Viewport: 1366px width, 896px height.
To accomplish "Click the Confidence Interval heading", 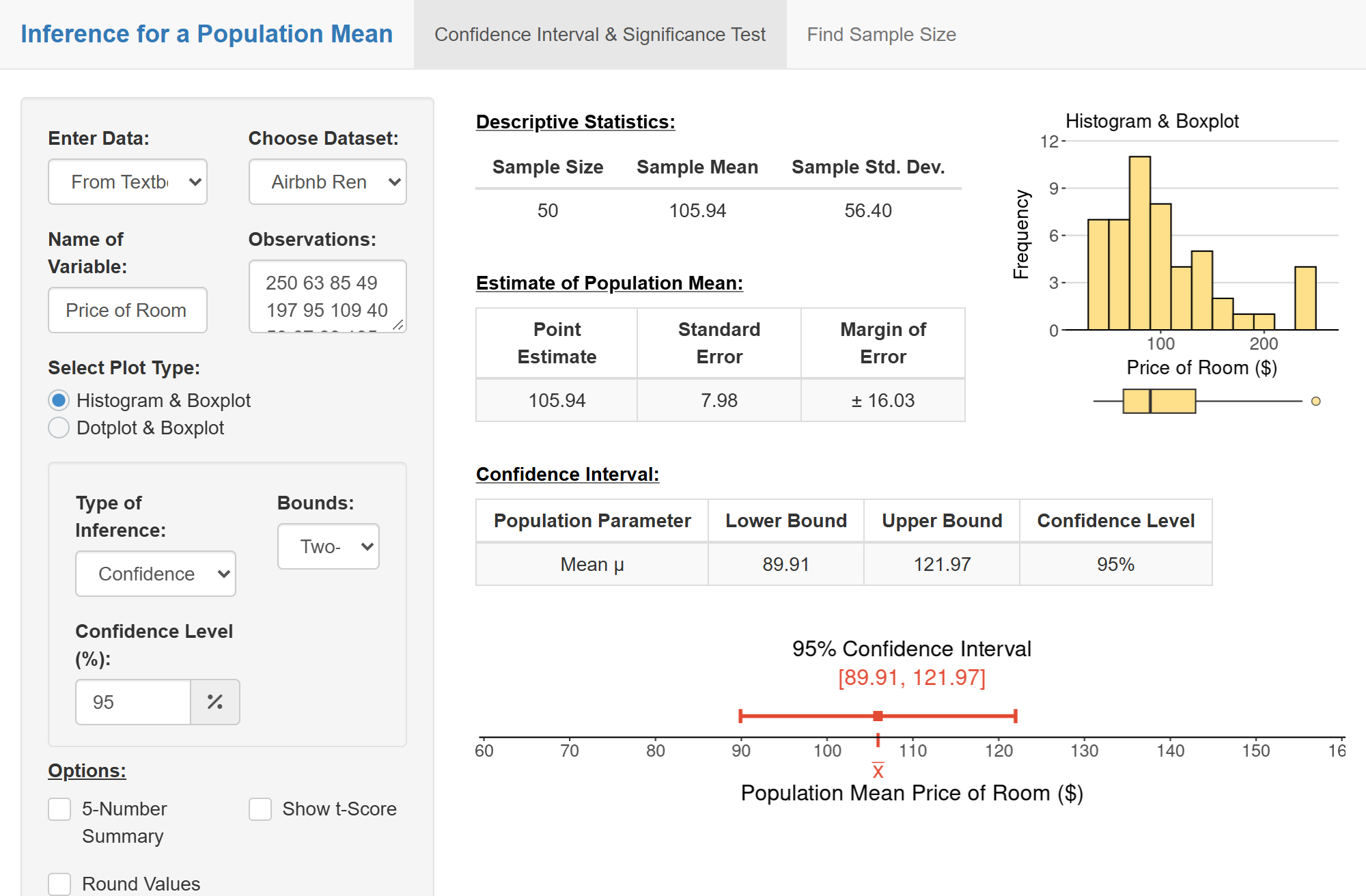I will (x=568, y=474).
